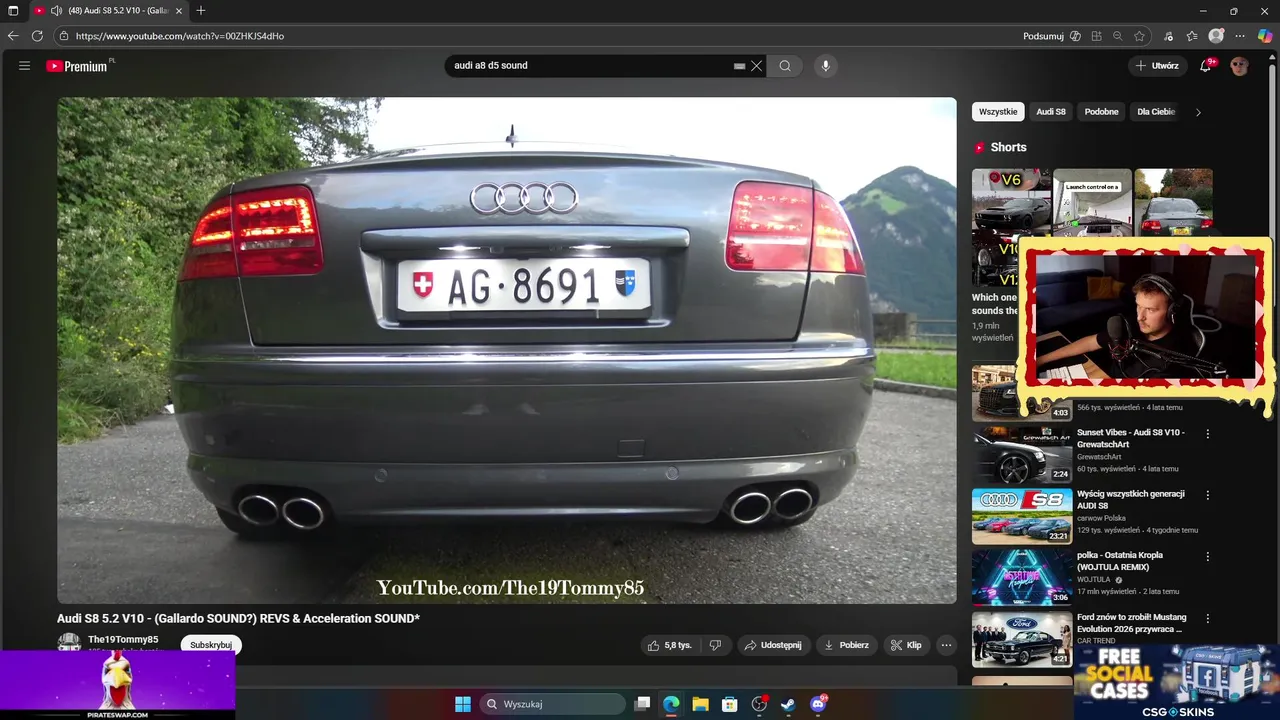Open the YouTube account avatar menu
The image size is (1280, 720).
[1239, 66]
